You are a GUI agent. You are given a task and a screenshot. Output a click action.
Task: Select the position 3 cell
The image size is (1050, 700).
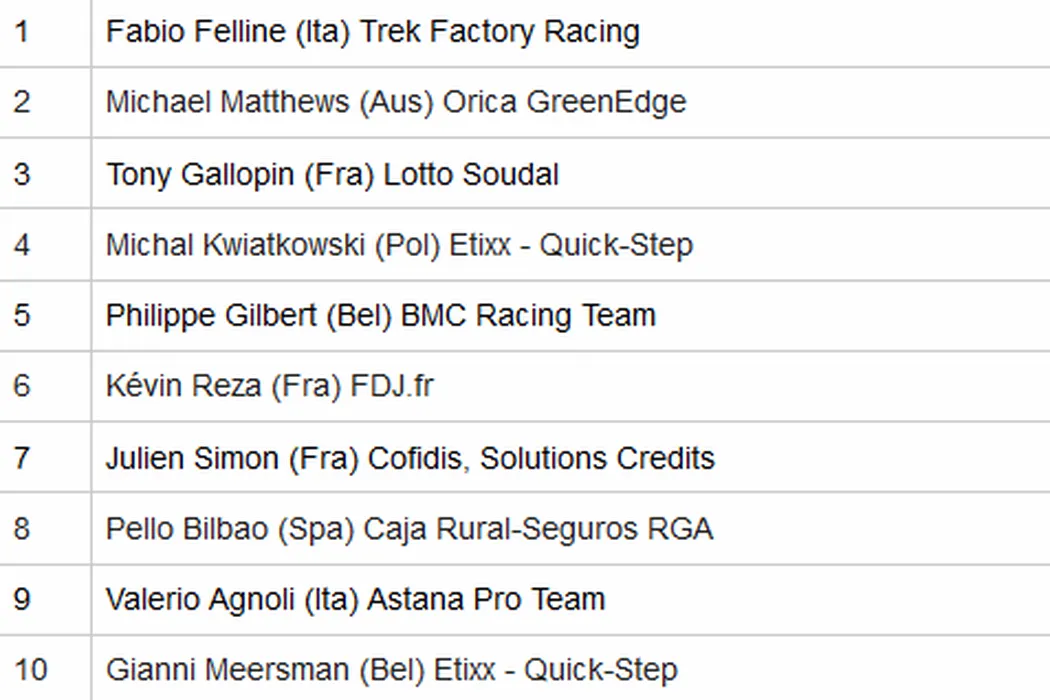click(22, 174)
